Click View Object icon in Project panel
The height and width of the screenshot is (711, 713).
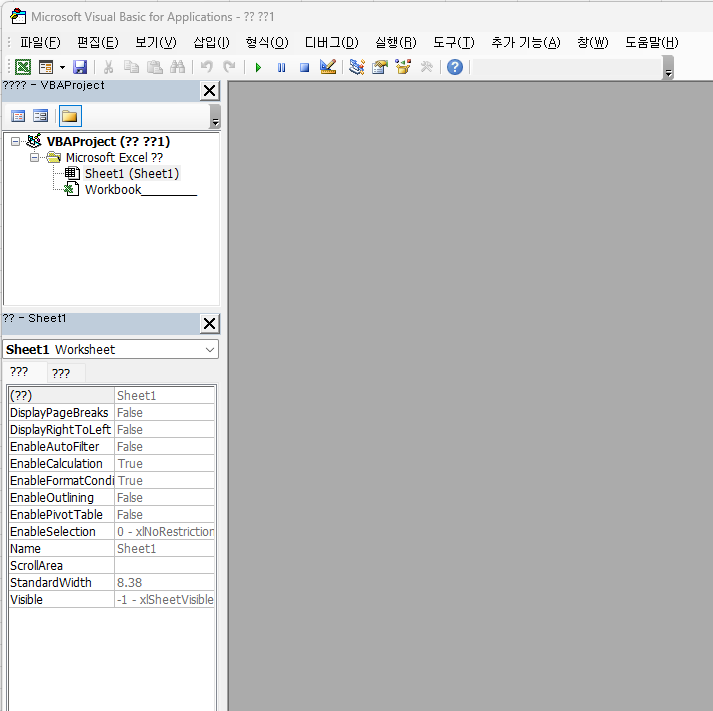pyautogui.click(x=40, y=116)
